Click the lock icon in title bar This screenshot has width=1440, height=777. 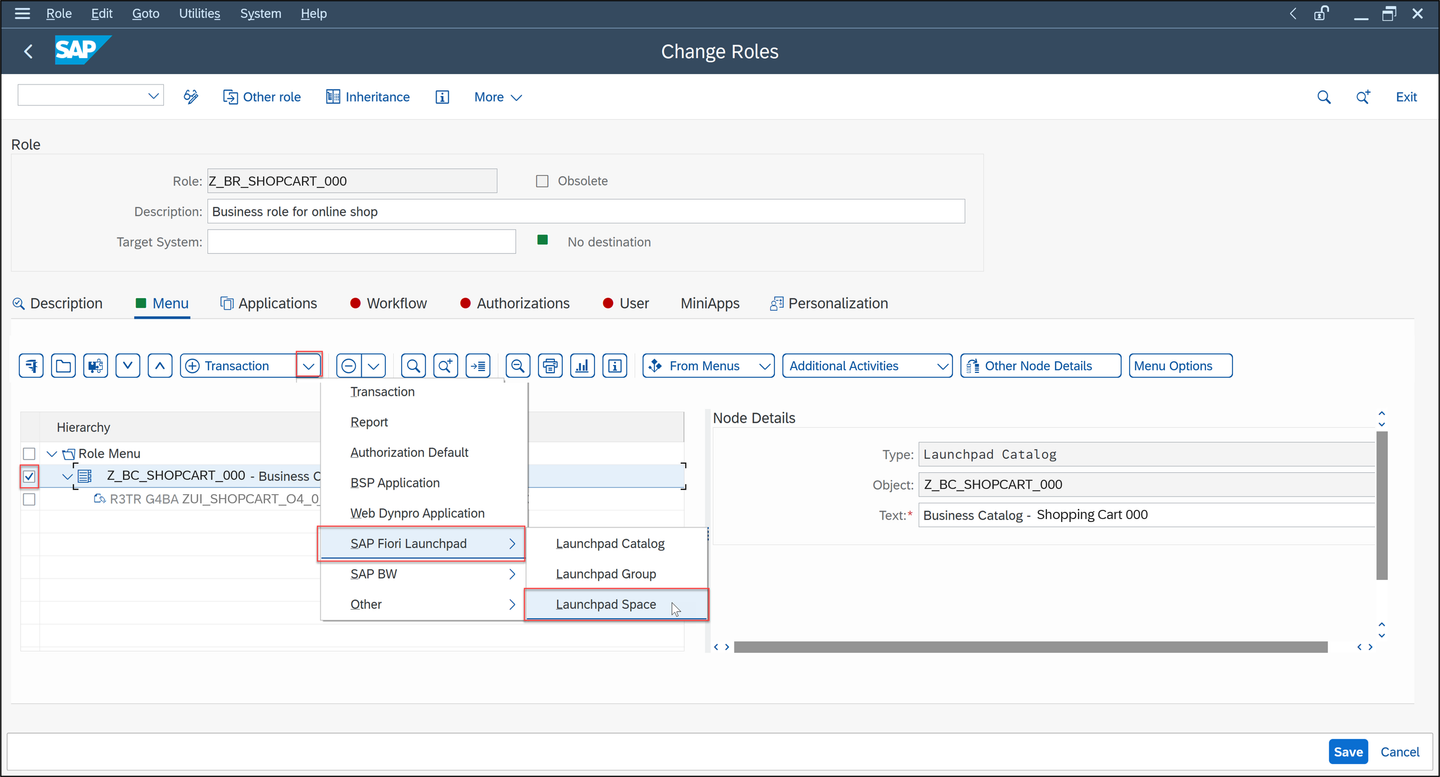(1322, 14)
